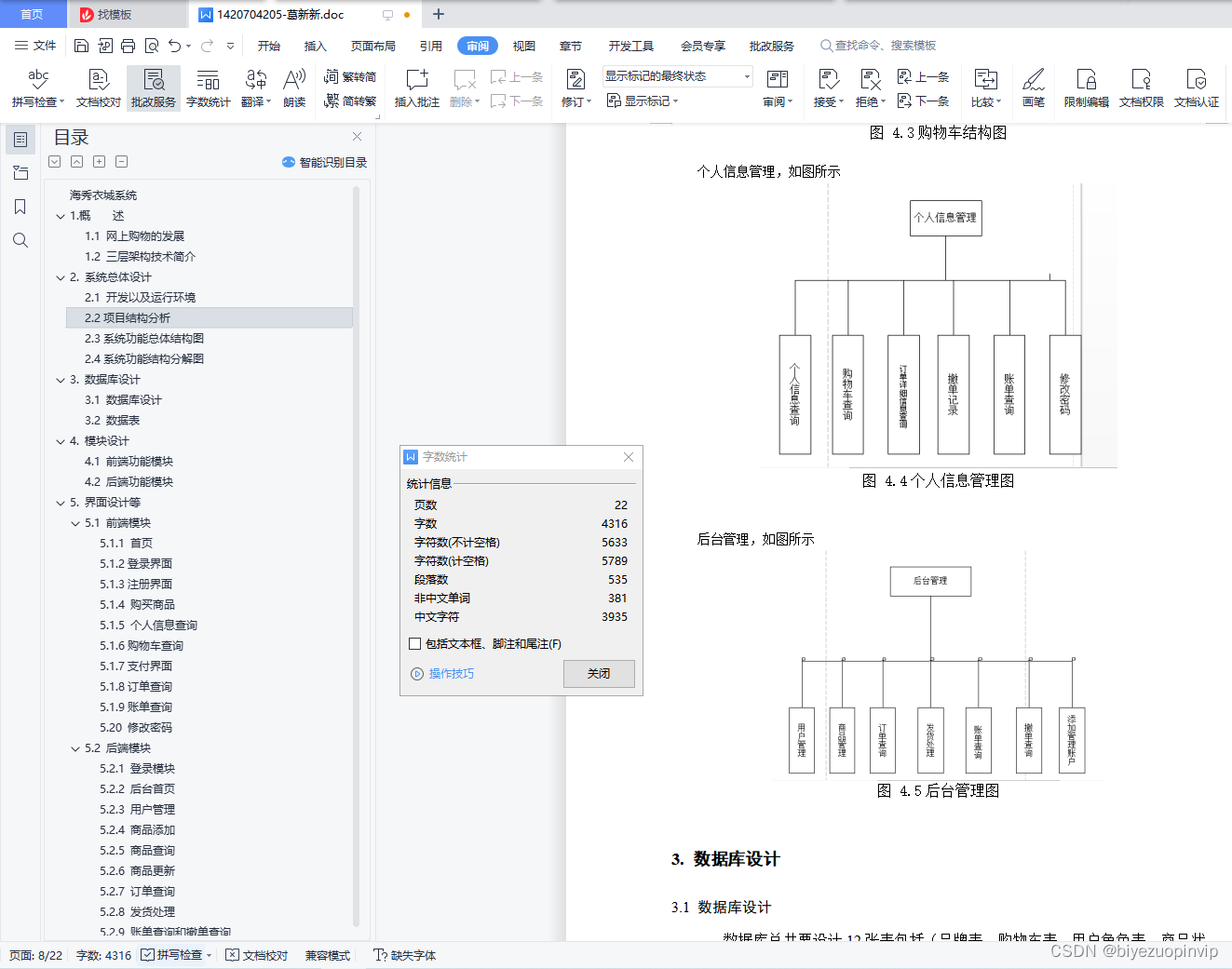Collapse the 2. 系统总体设计 outline section
The width and height of the screenshot is (1232, 969).
60,276
